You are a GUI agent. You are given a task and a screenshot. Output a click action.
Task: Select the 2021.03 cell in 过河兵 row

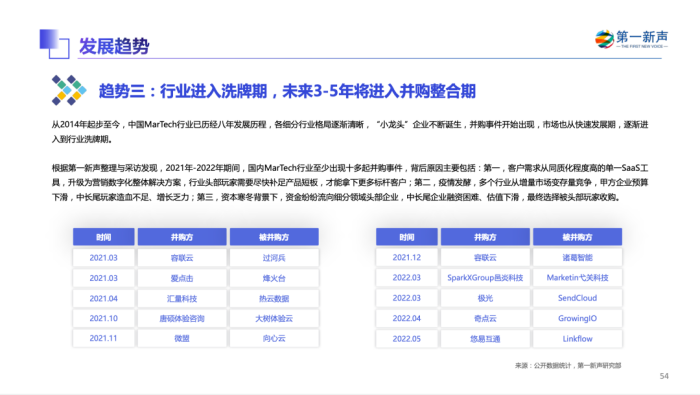(104, 258)
